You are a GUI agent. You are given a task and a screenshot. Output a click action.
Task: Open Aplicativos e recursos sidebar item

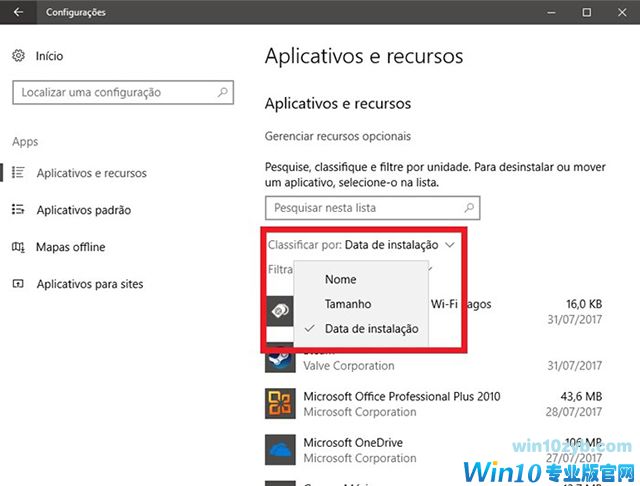point(91,173)
